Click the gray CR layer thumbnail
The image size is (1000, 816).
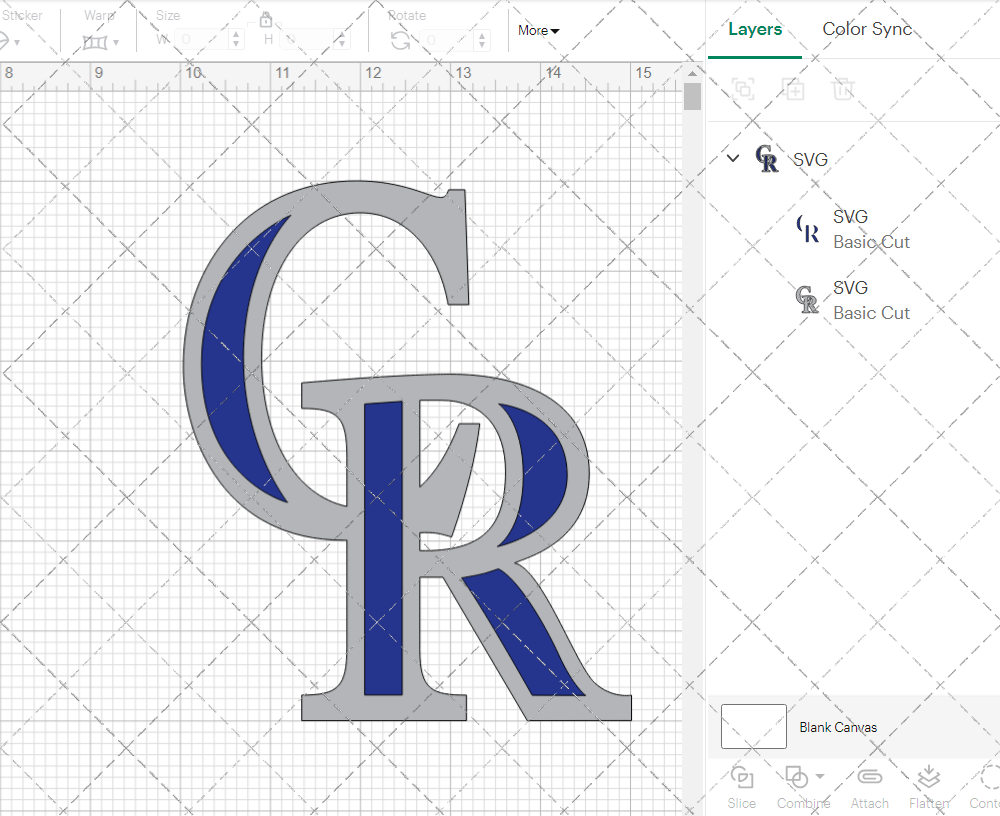point(807,300)
